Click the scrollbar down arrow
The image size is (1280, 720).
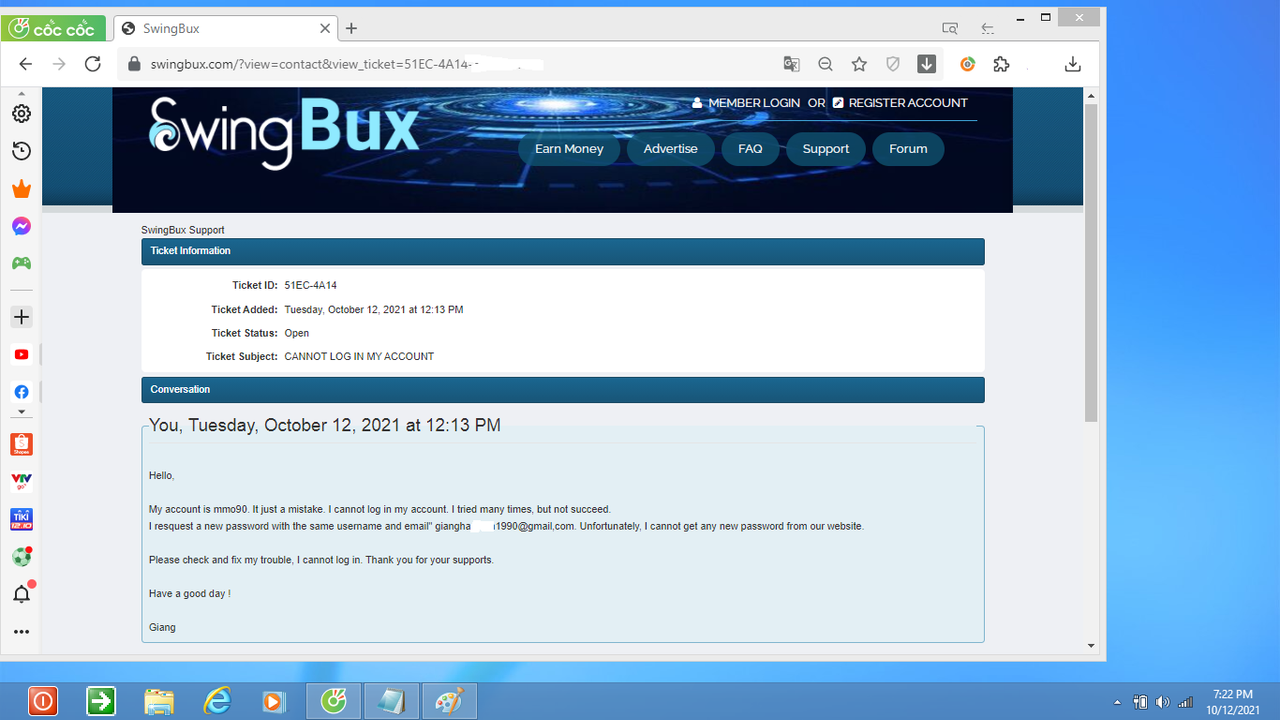click(x=1091, y=646)
